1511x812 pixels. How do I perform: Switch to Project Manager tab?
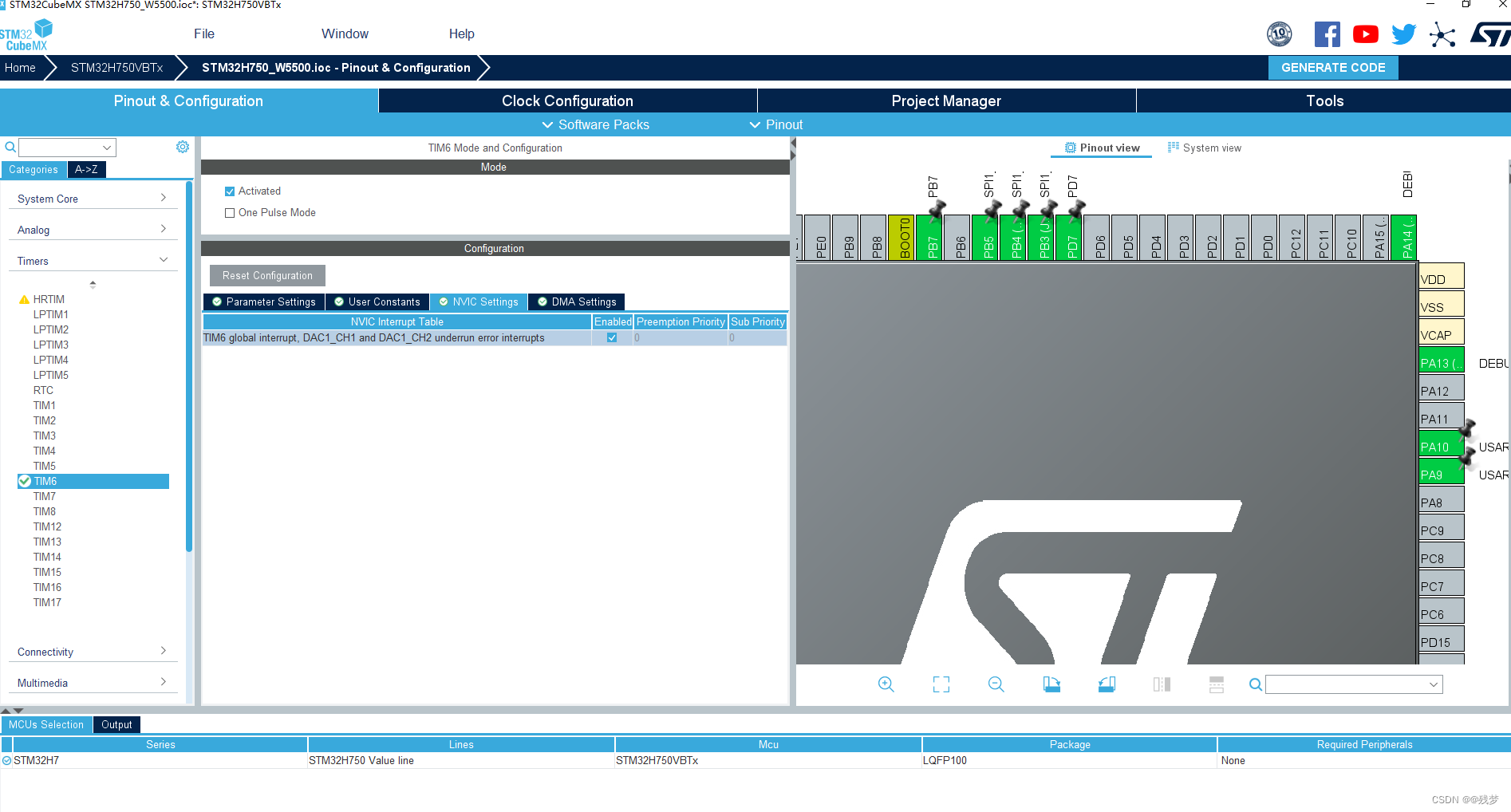point(946,101)
